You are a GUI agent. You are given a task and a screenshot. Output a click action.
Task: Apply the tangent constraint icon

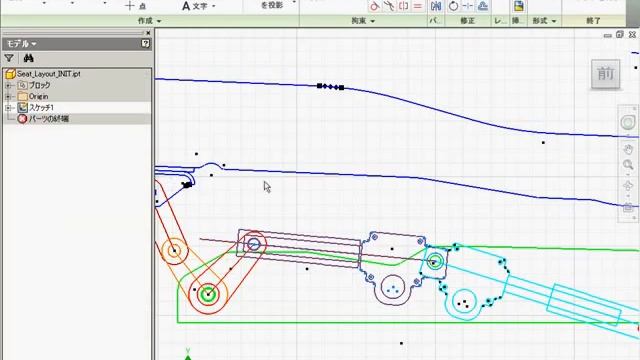374,6
